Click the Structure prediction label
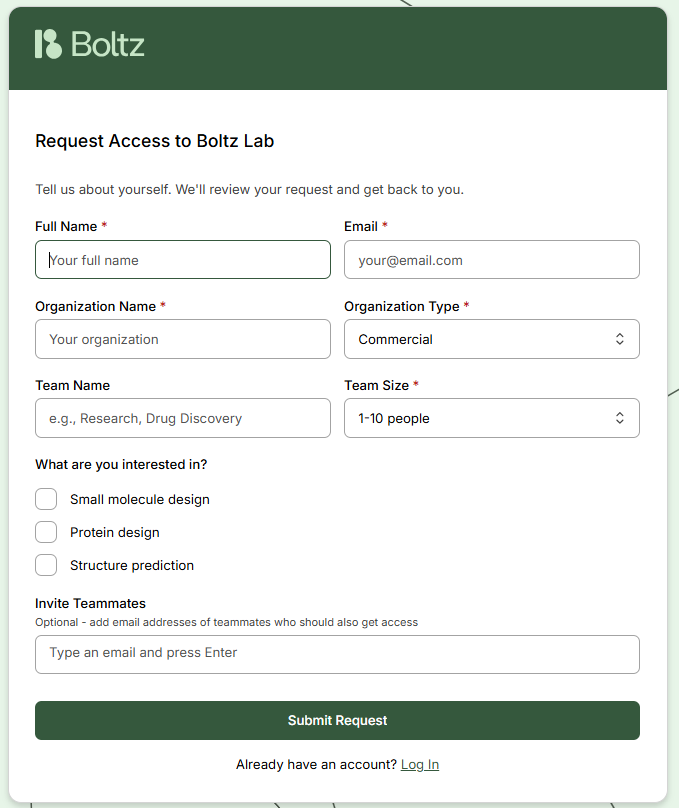679x808 pixels. [132, 565]
